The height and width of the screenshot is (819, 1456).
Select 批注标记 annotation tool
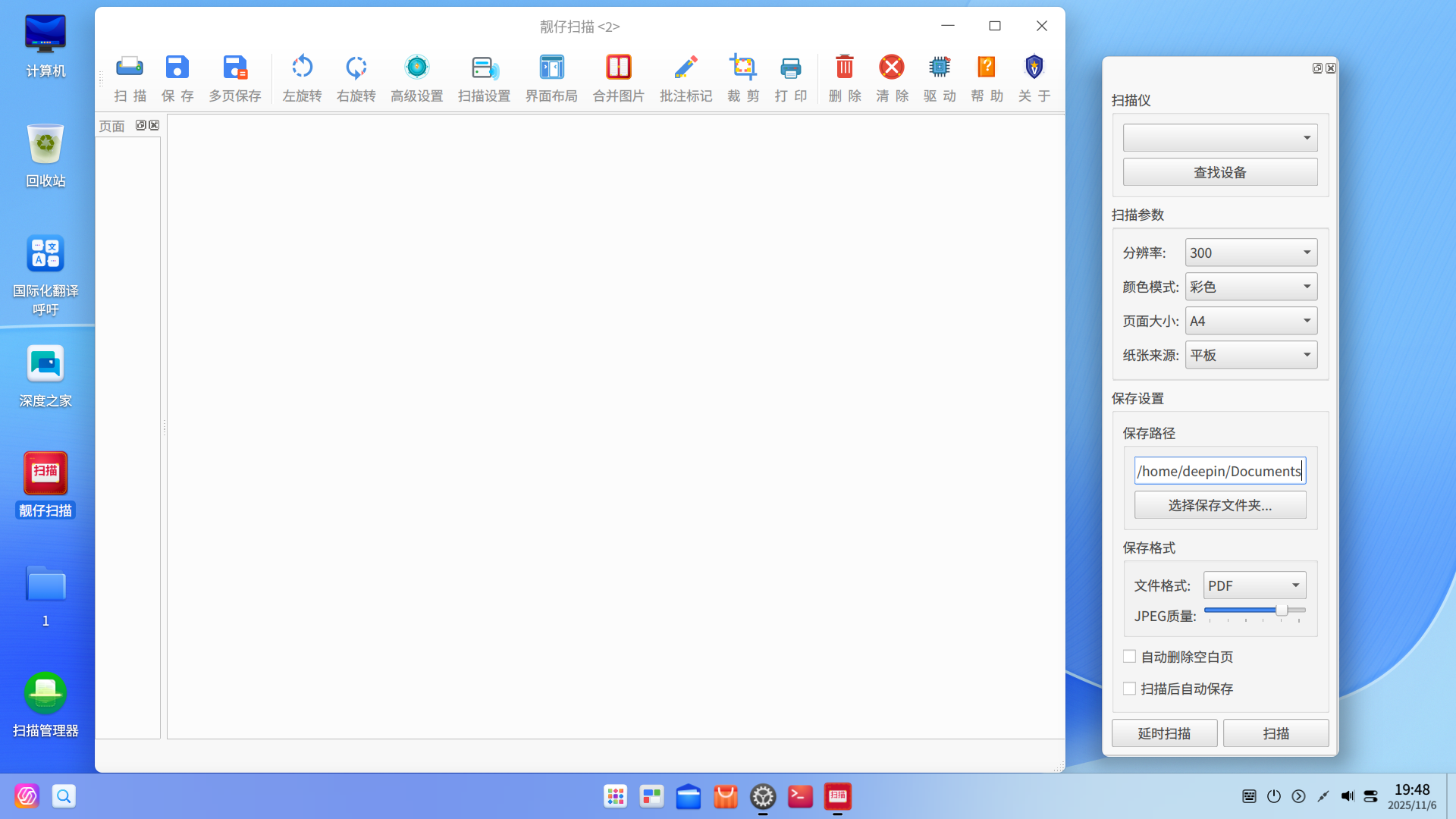tap(686, 77)
